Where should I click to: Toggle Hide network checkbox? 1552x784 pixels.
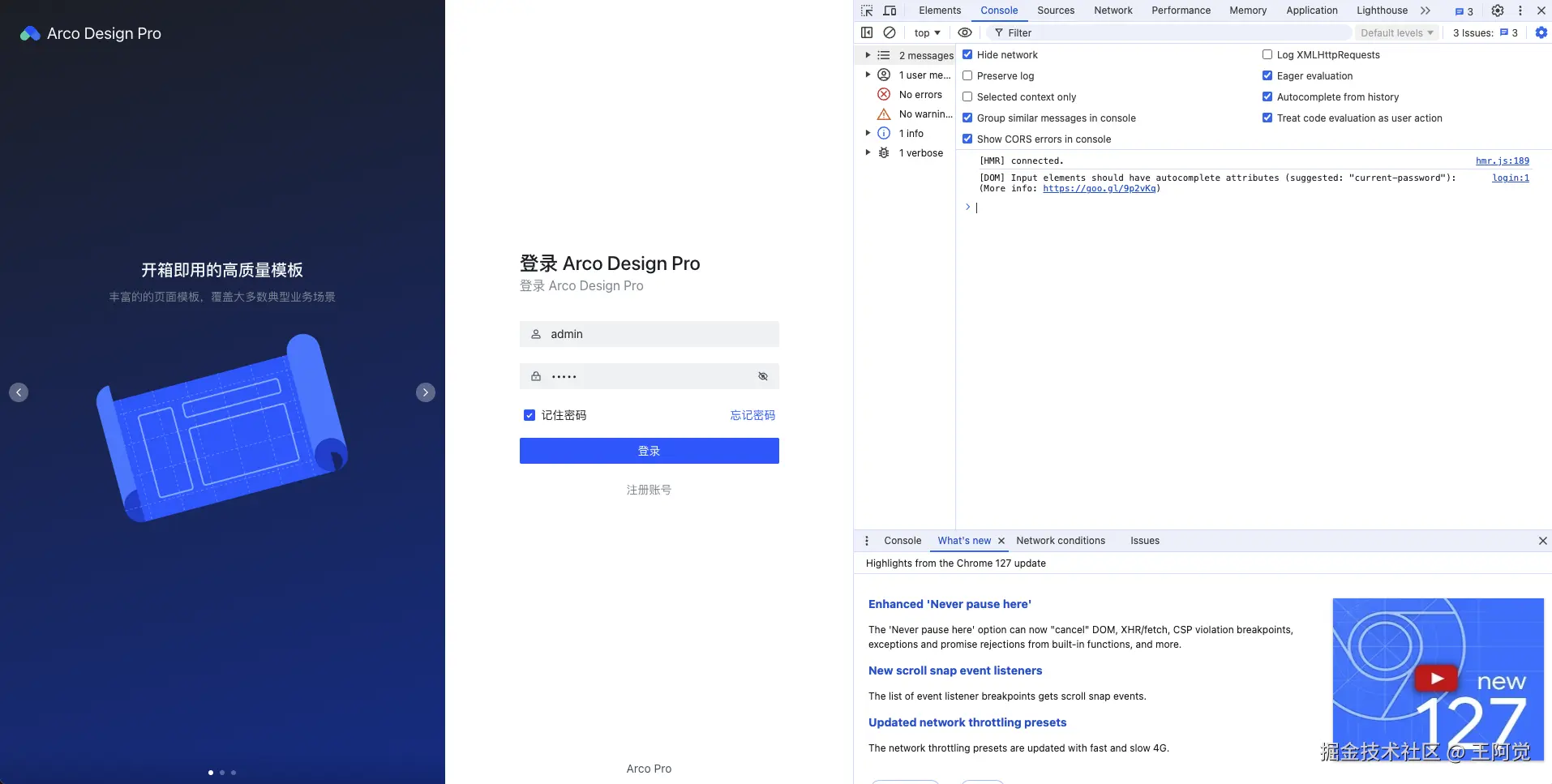(967, 54)
